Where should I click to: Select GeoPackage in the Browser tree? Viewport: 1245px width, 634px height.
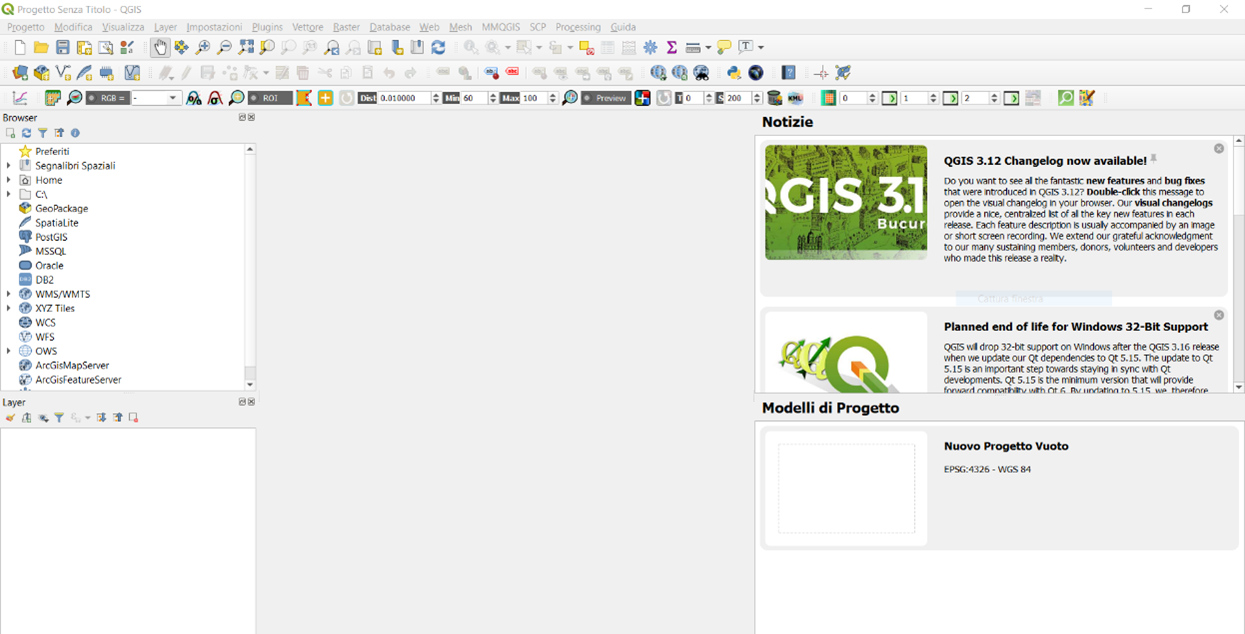(61, 209)
